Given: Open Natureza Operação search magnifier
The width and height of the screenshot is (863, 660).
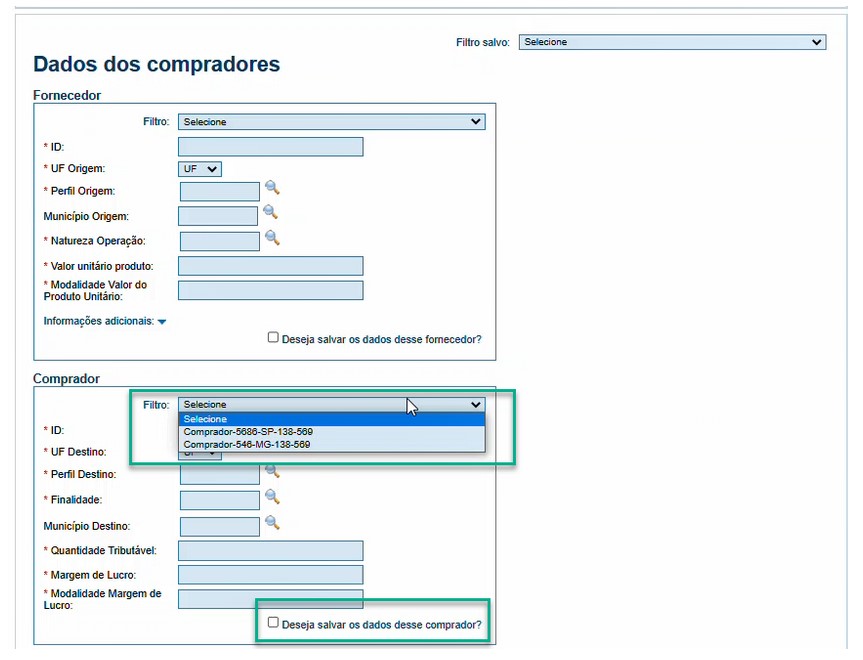Looking at the screenshot, I should coord(272,237).
